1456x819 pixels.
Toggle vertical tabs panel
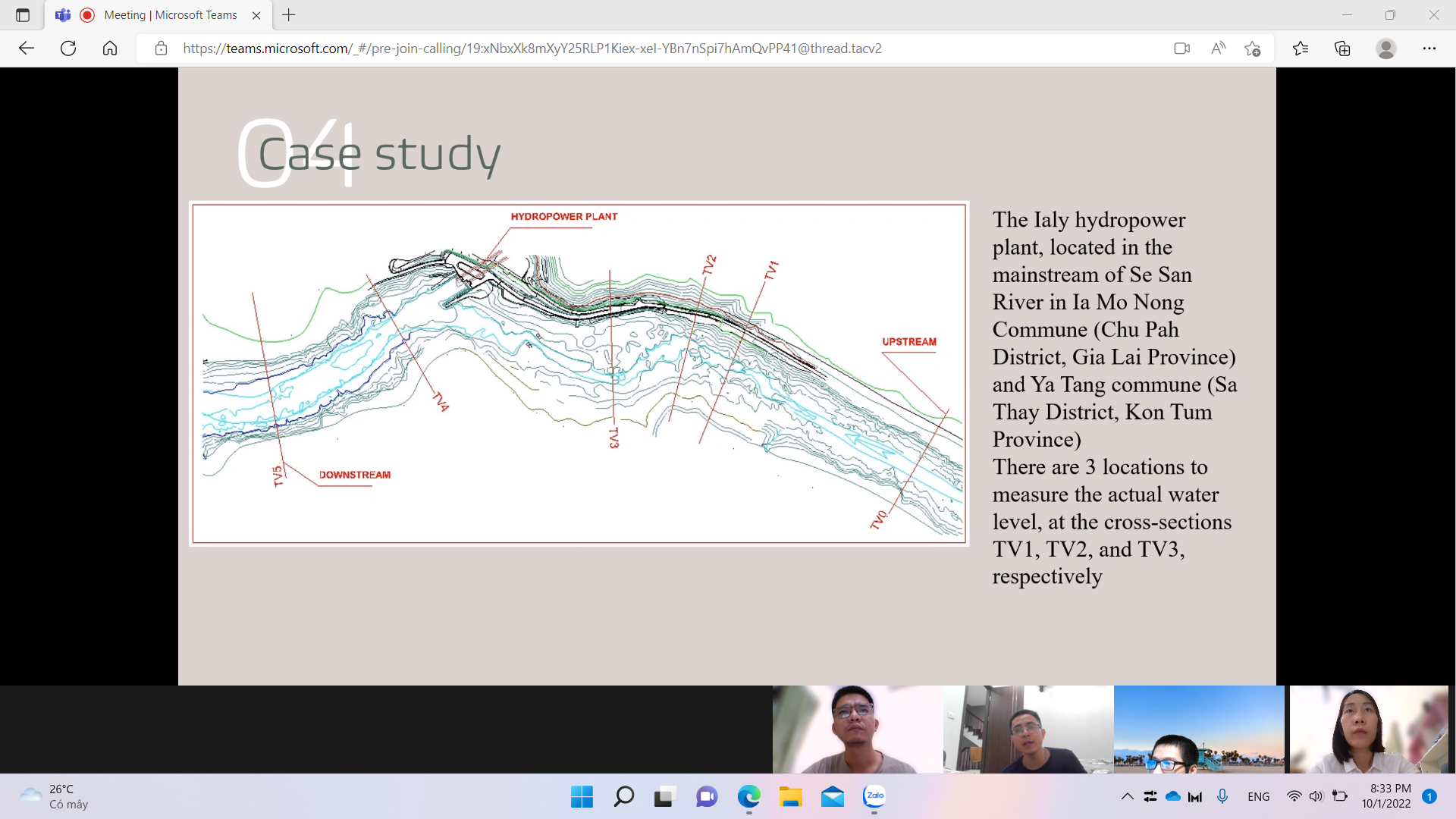(23, 15)
